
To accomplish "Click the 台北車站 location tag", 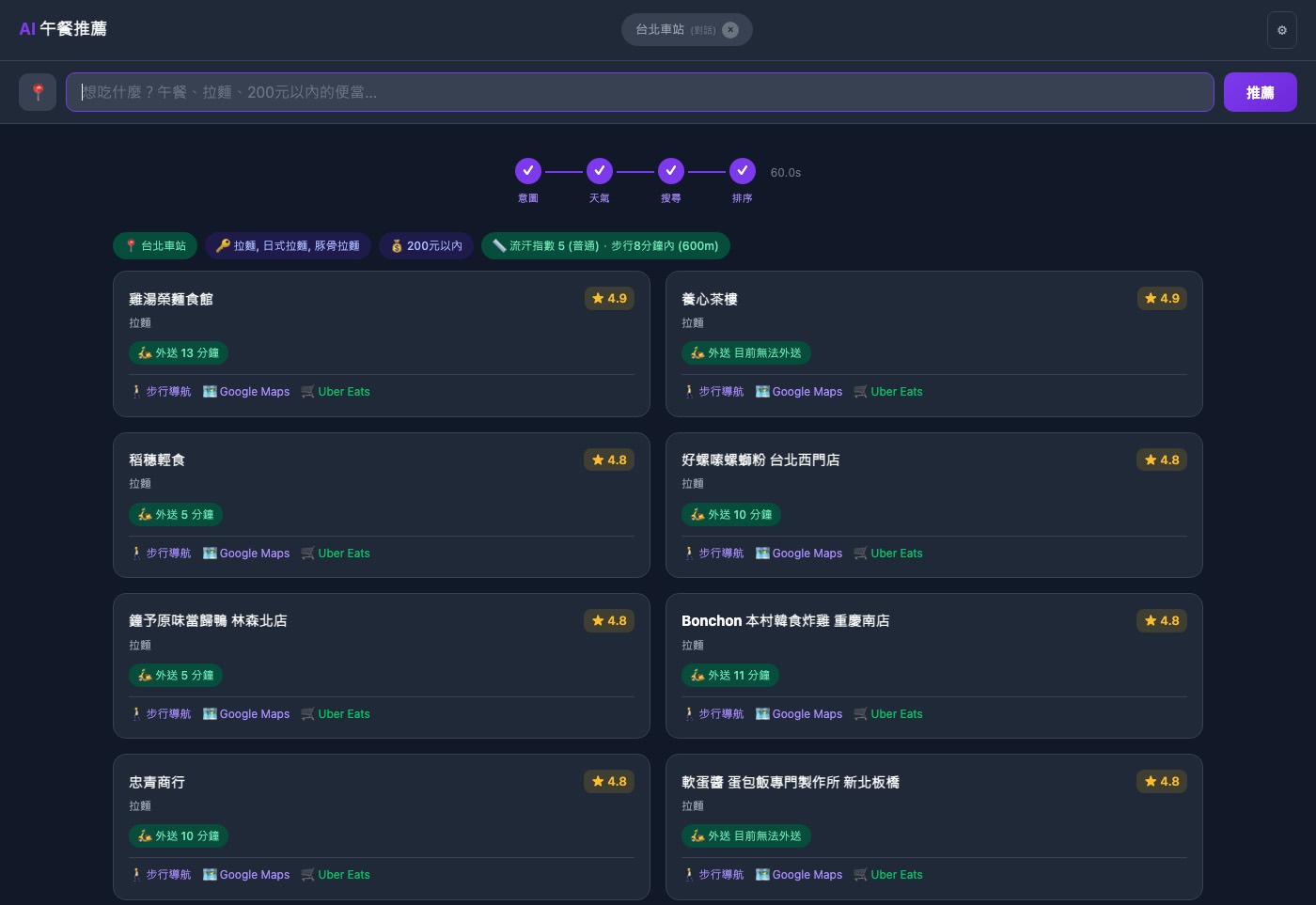I will (x=155, y=245).
